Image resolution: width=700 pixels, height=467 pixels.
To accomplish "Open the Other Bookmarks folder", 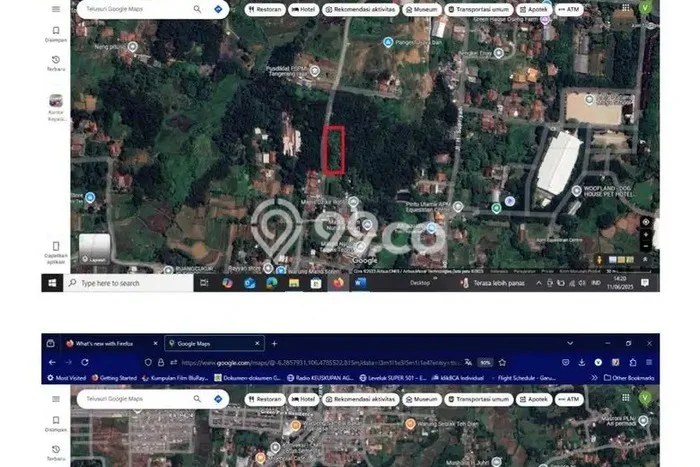I will pyautogui.click(x=629, y=378).
